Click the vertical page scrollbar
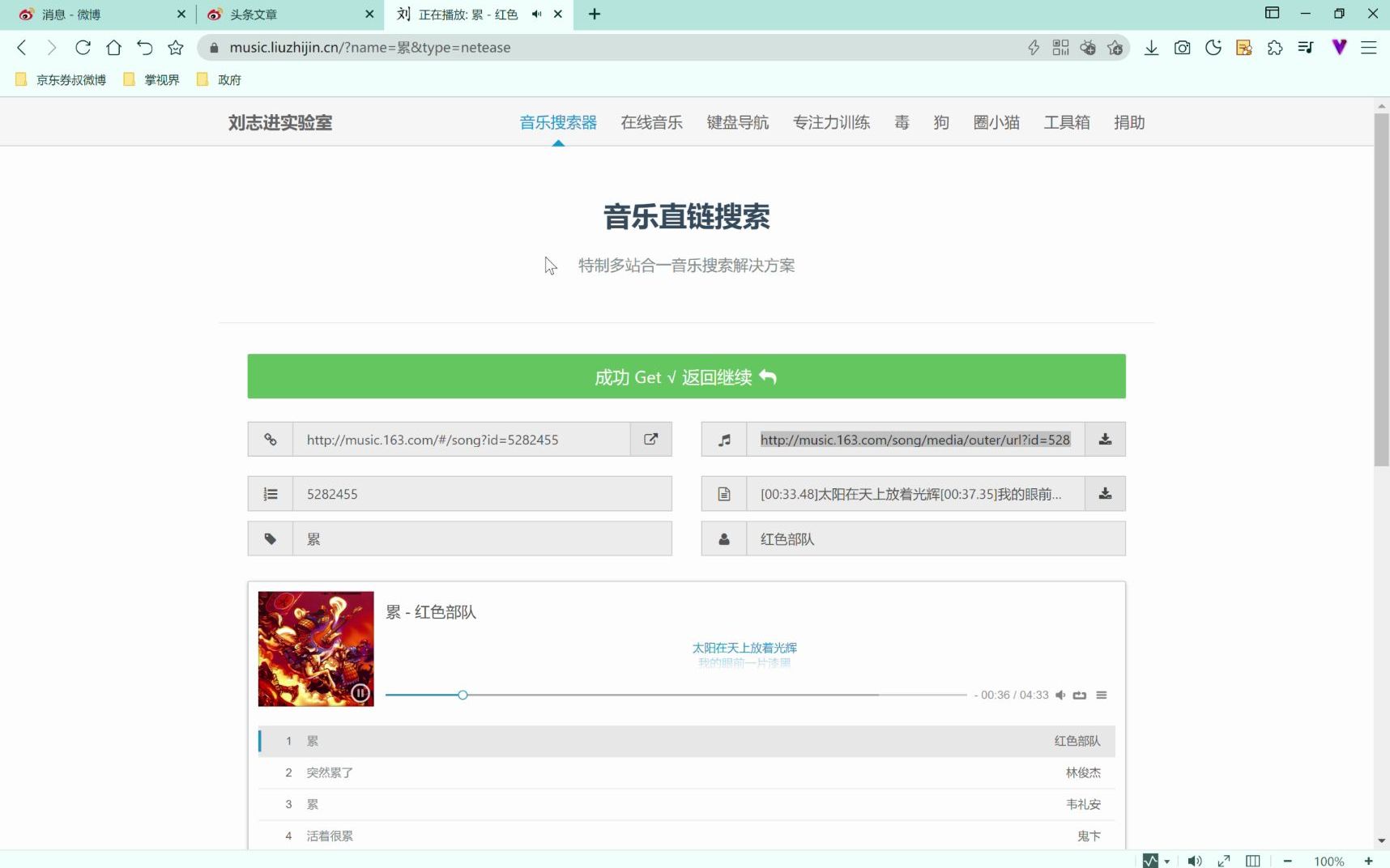This screenshot has width=1390, height=868. coord(1381,290)
